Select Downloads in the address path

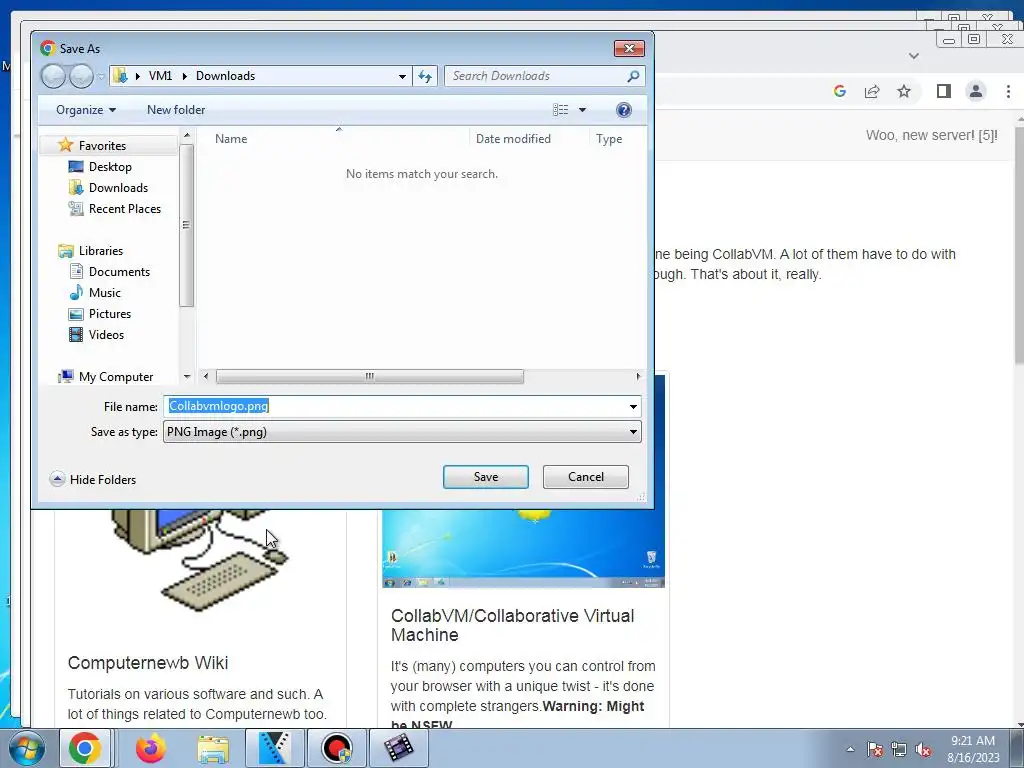[225, 76]
